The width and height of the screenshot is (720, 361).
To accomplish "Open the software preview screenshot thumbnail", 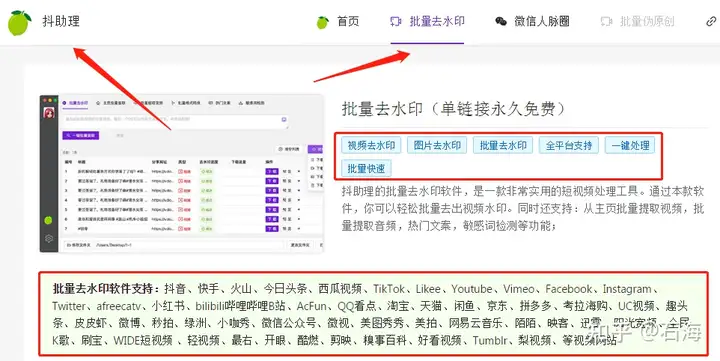I will (182, 174).
